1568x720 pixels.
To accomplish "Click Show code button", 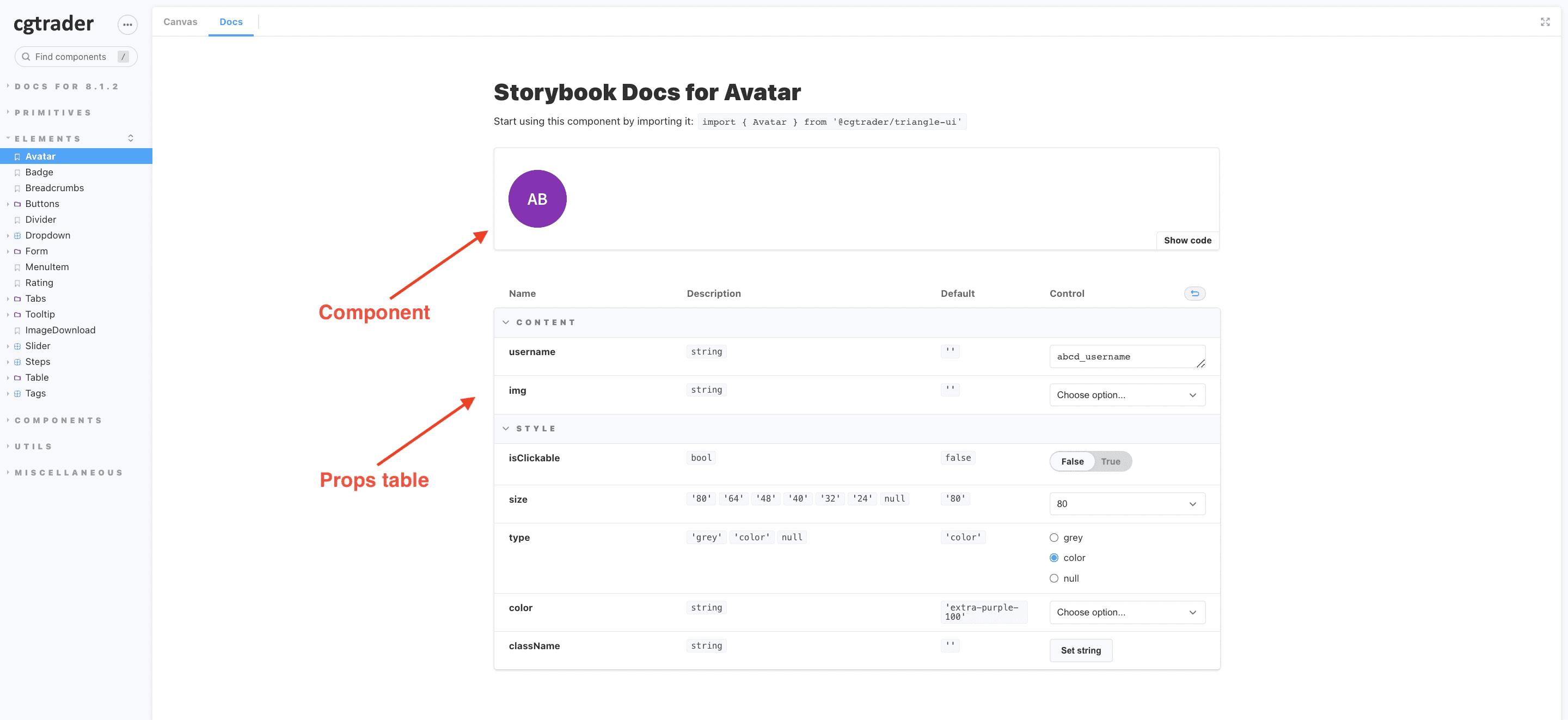I will click(x=1187, y=240).
